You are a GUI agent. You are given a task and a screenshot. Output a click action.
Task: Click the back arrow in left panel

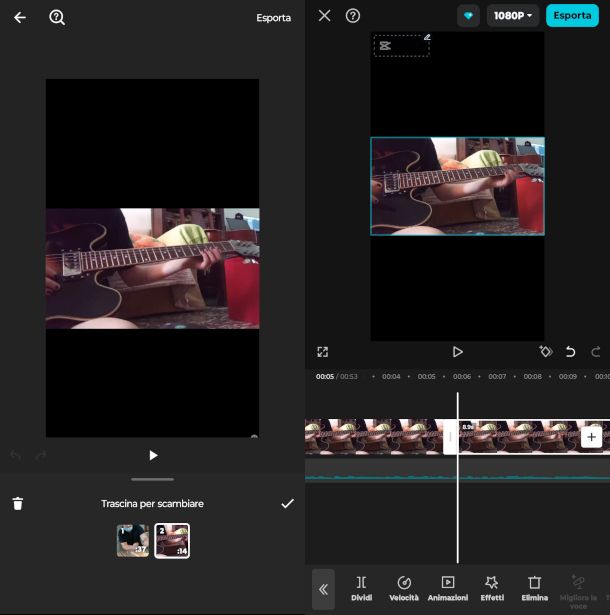pos(19,18)
